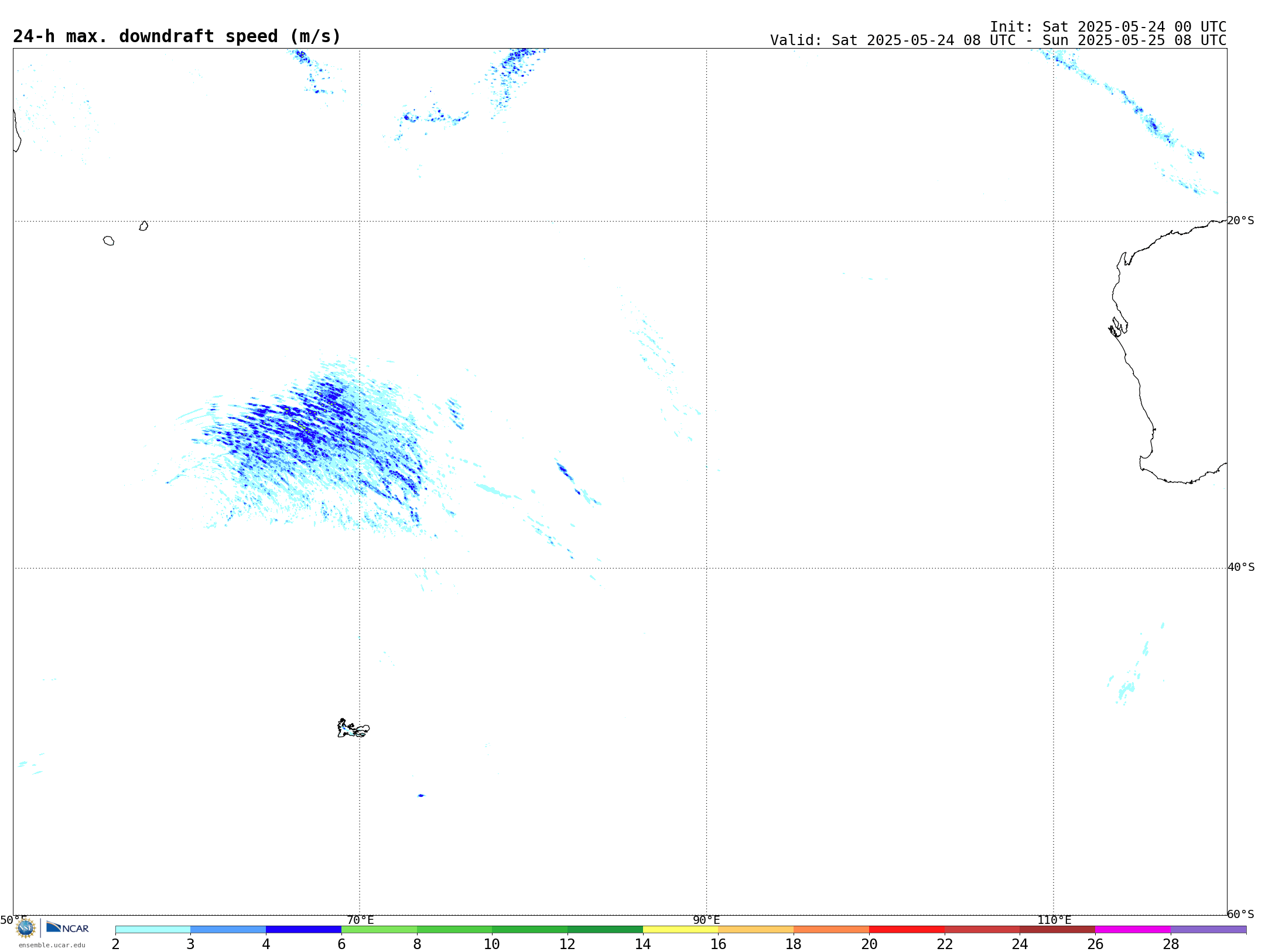Click the Réunion island outline
The height and width of the screenshot is (952, 1265).
click(x=108, y=241)
